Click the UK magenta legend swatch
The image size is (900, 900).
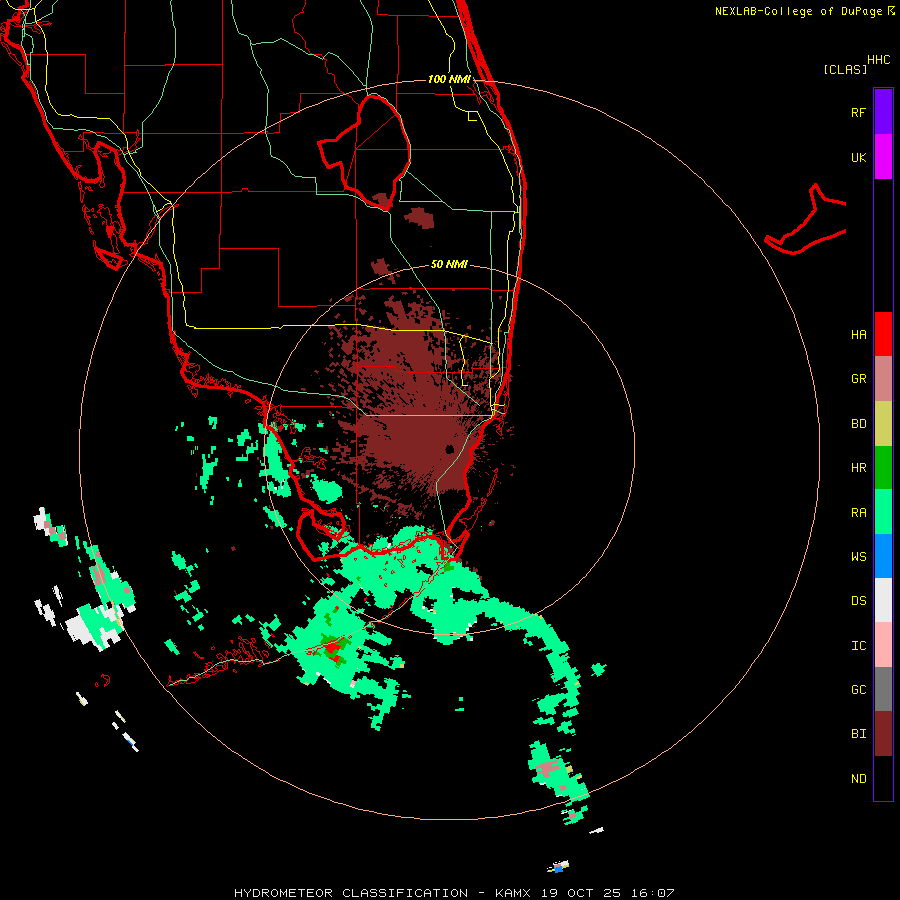click(x=883, y=157)
